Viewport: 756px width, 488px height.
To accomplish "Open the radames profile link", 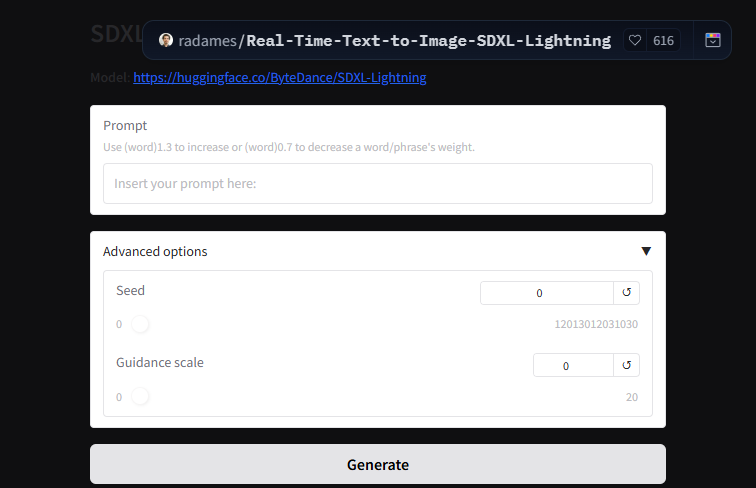I will [x=207, y=41].
